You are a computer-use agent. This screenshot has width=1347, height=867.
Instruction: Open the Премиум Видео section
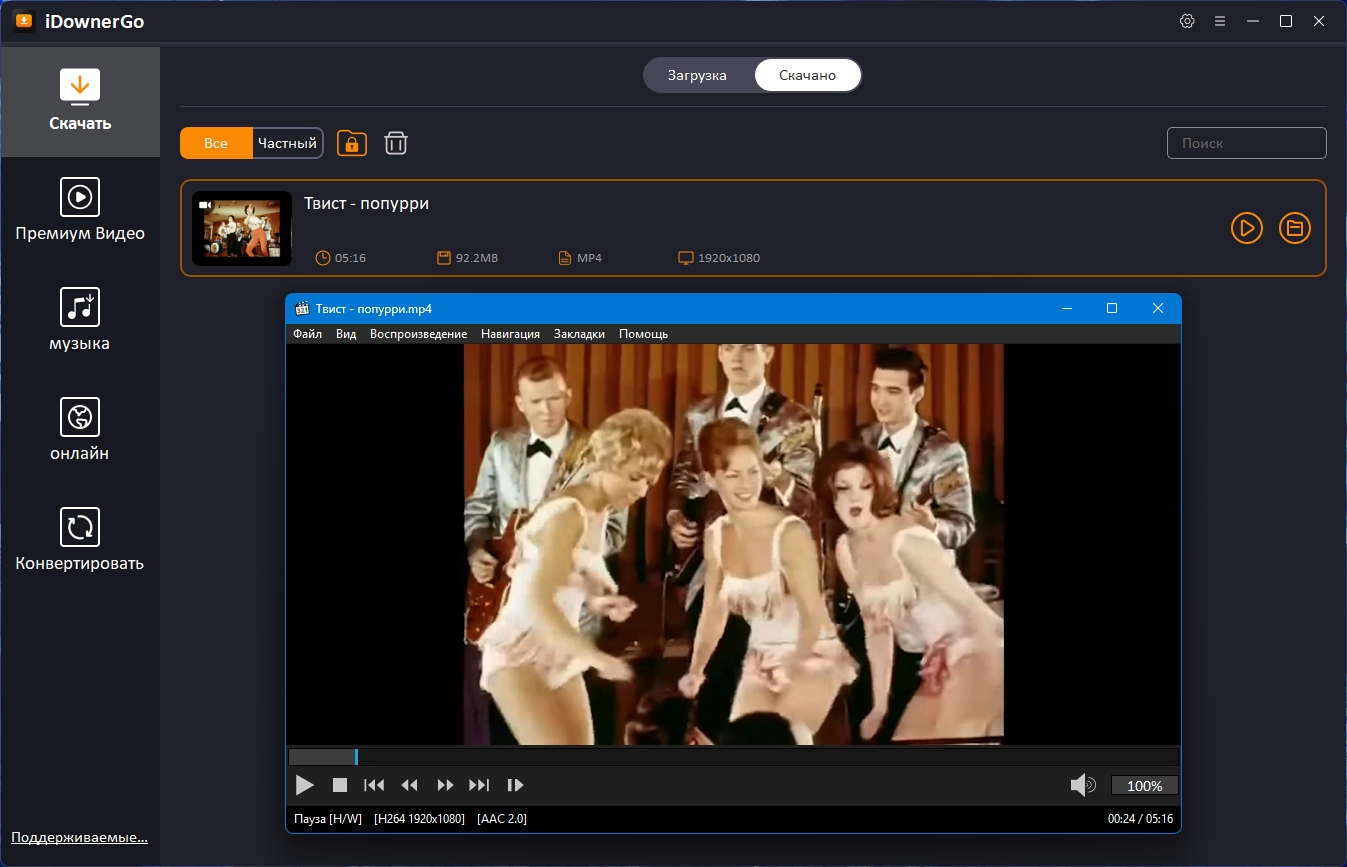coord(80,210)
